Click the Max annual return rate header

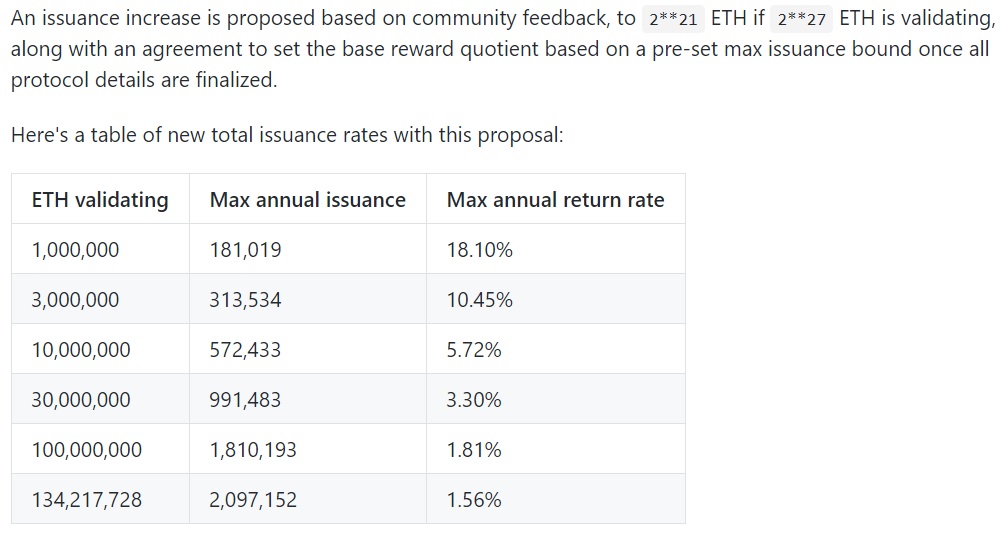[x=555, y=200]
